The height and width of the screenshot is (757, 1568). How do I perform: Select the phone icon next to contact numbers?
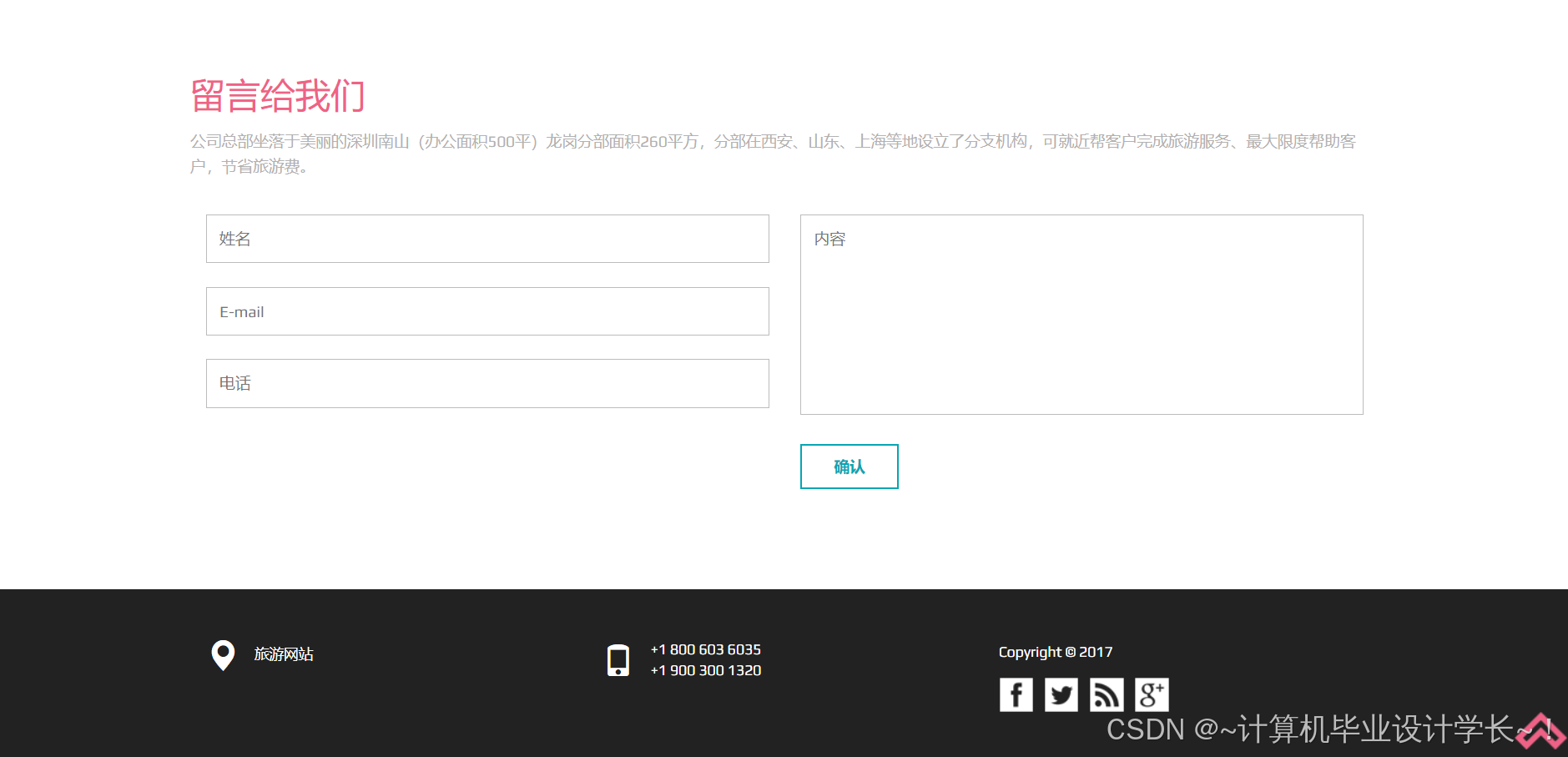pyautogui.click(x=618, y=659)
